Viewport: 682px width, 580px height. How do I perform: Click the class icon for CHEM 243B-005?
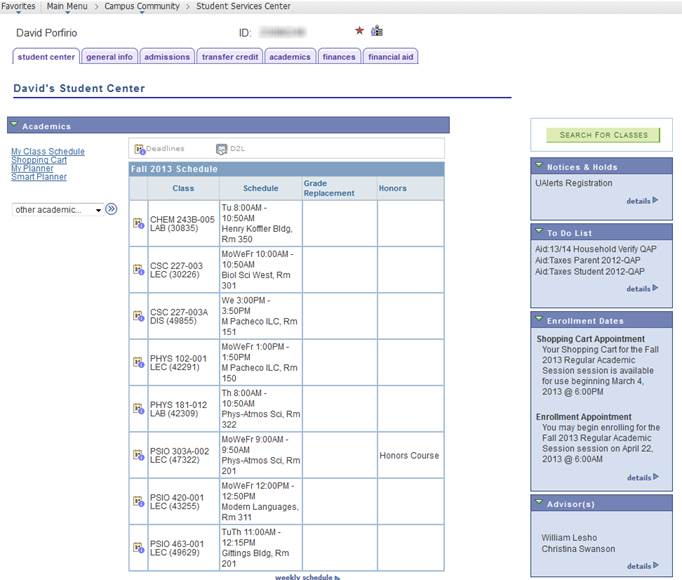click(139, 224)
